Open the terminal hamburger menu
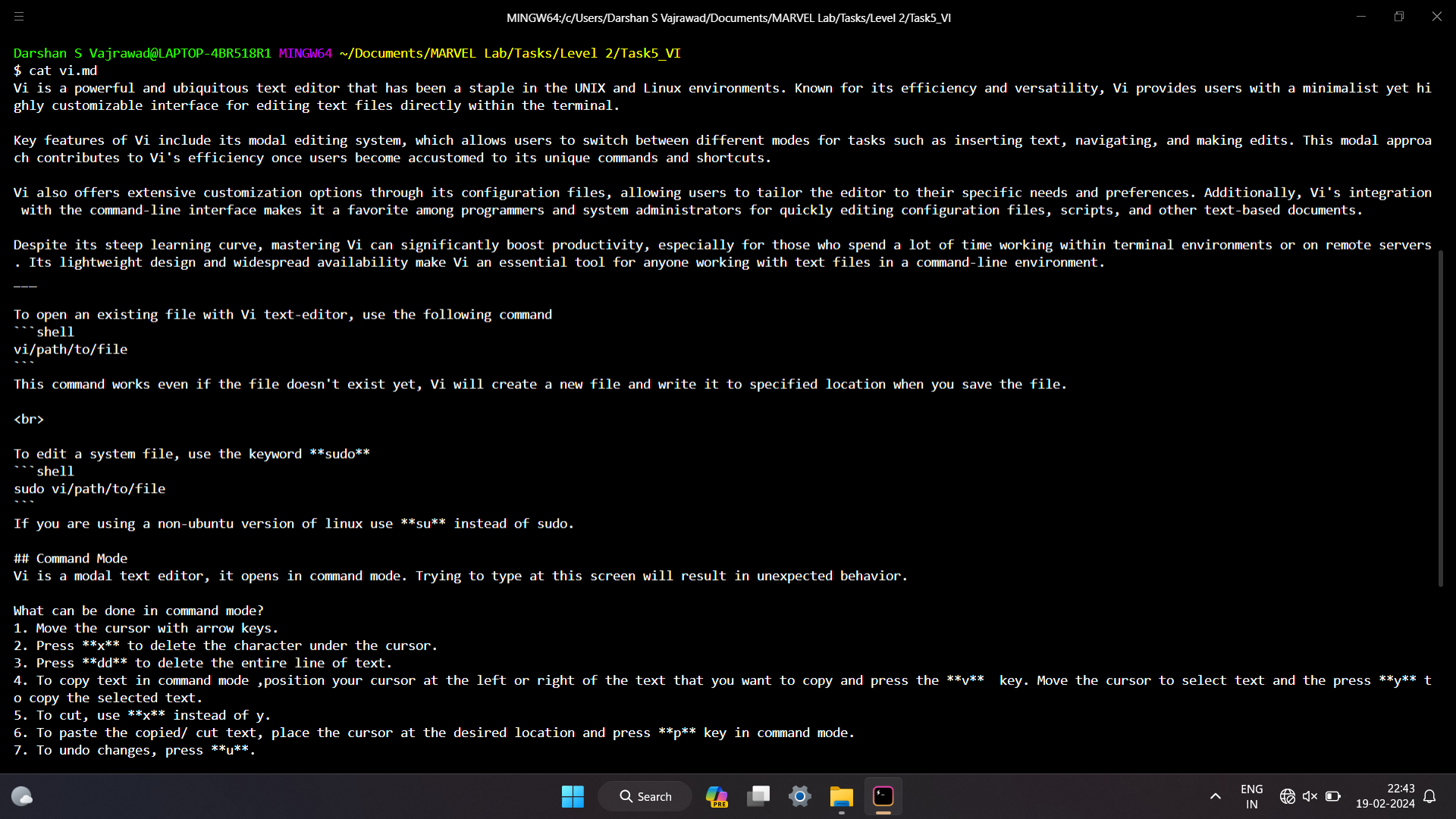The height and width of the screenshot is (819, 1456). tap(19, 17)
